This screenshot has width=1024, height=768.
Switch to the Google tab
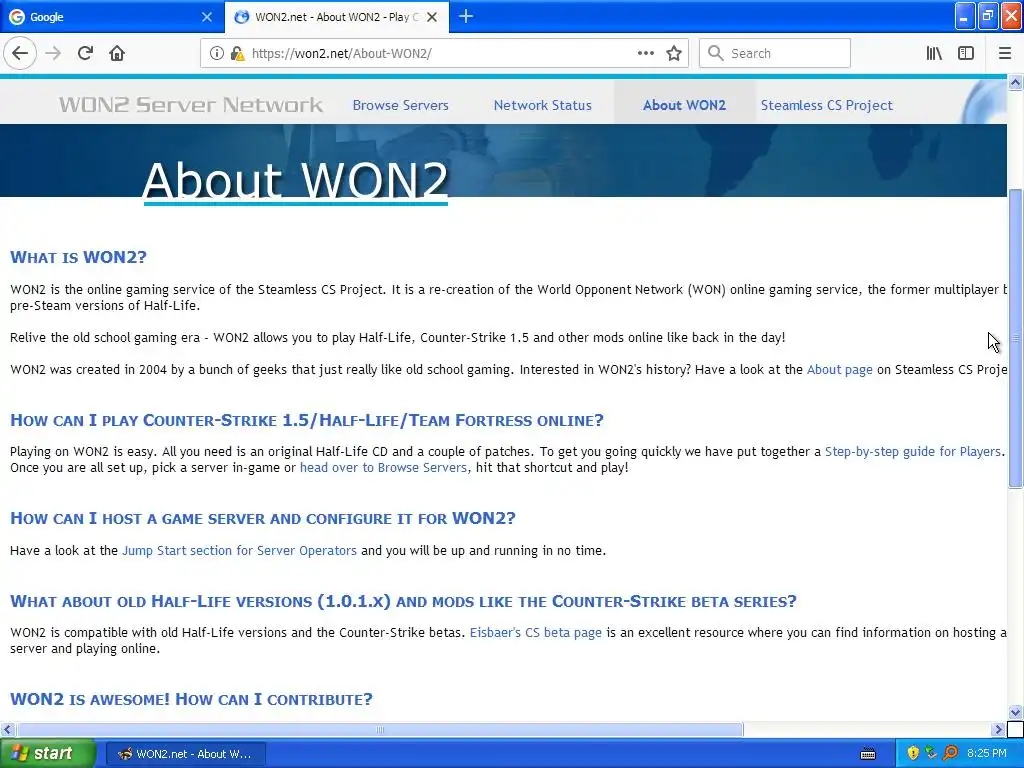coord(112,17)
